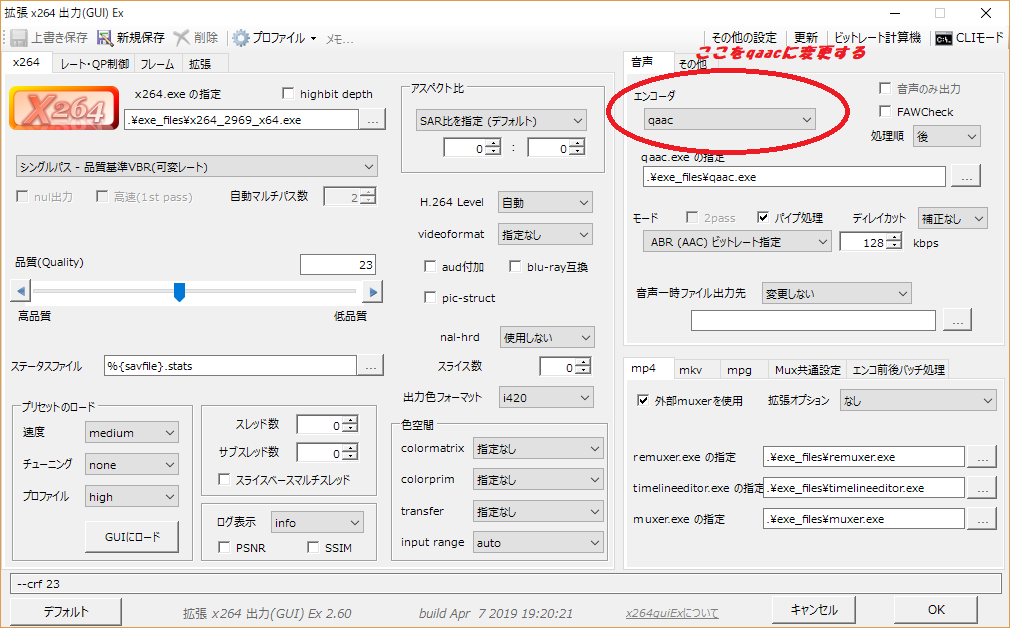Increase audio kbps bitrate stepper
This screenshot has width=1010, height=628.
point(894,238)
